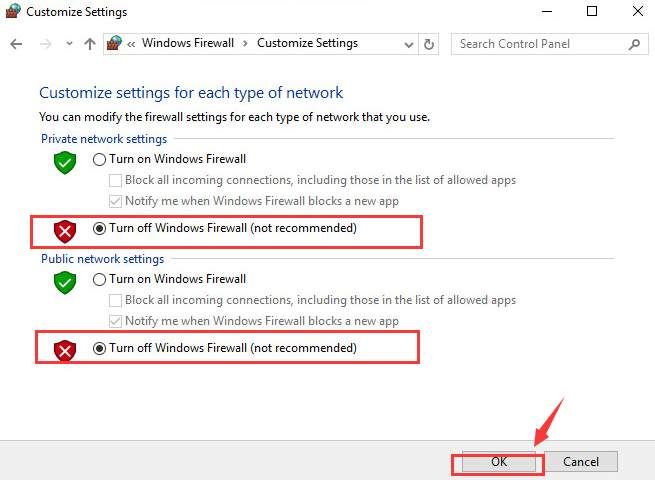Image resolution: width=655 pixels, height=480 pixels.
Task: Click the red shield under Private network settings
Action: tap(65, 232)
